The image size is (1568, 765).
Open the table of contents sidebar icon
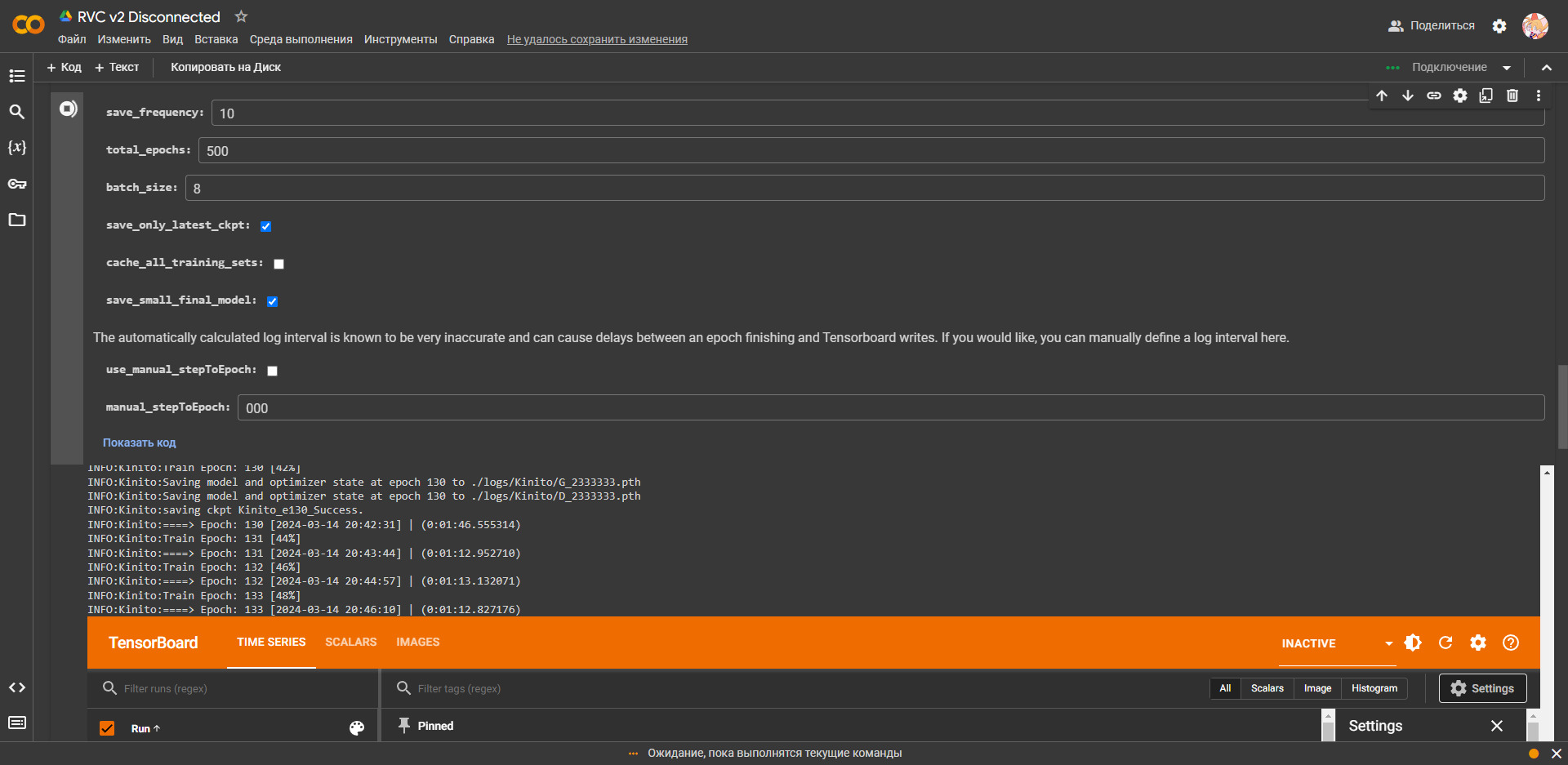click(17, 76)
